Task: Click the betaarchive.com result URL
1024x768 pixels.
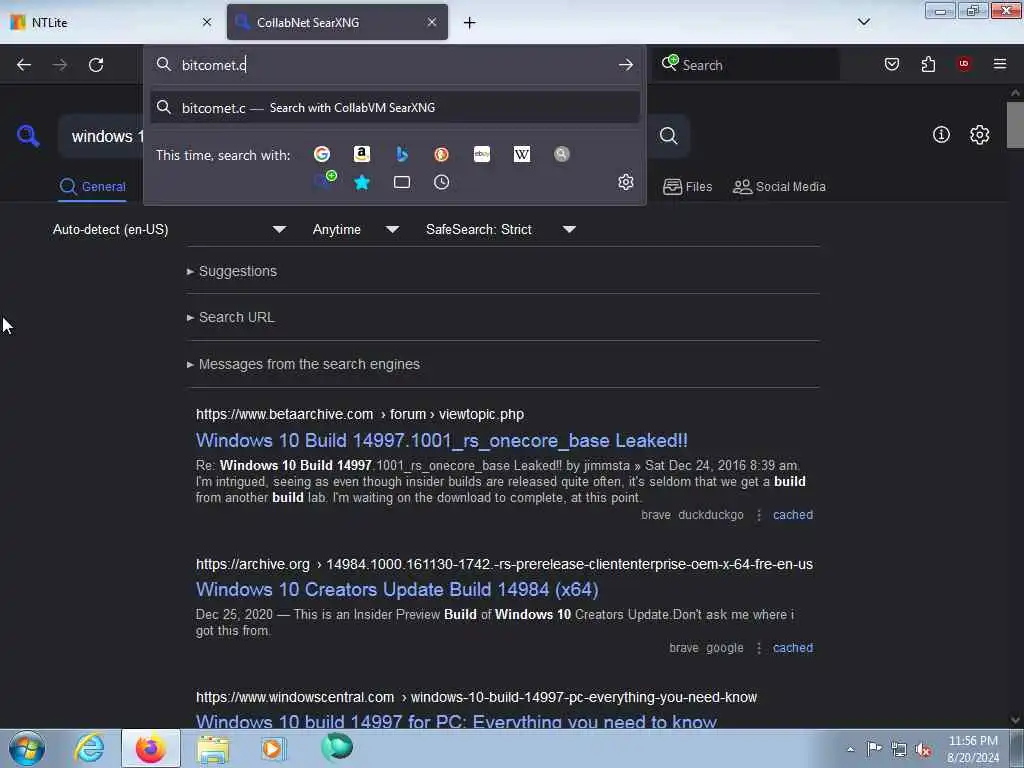Action: coord(360,414)
